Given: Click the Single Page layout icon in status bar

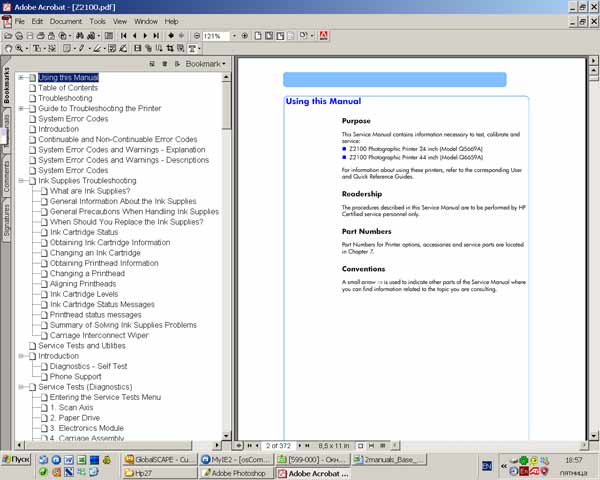Looking at the screenshot, I should [360, 446].
